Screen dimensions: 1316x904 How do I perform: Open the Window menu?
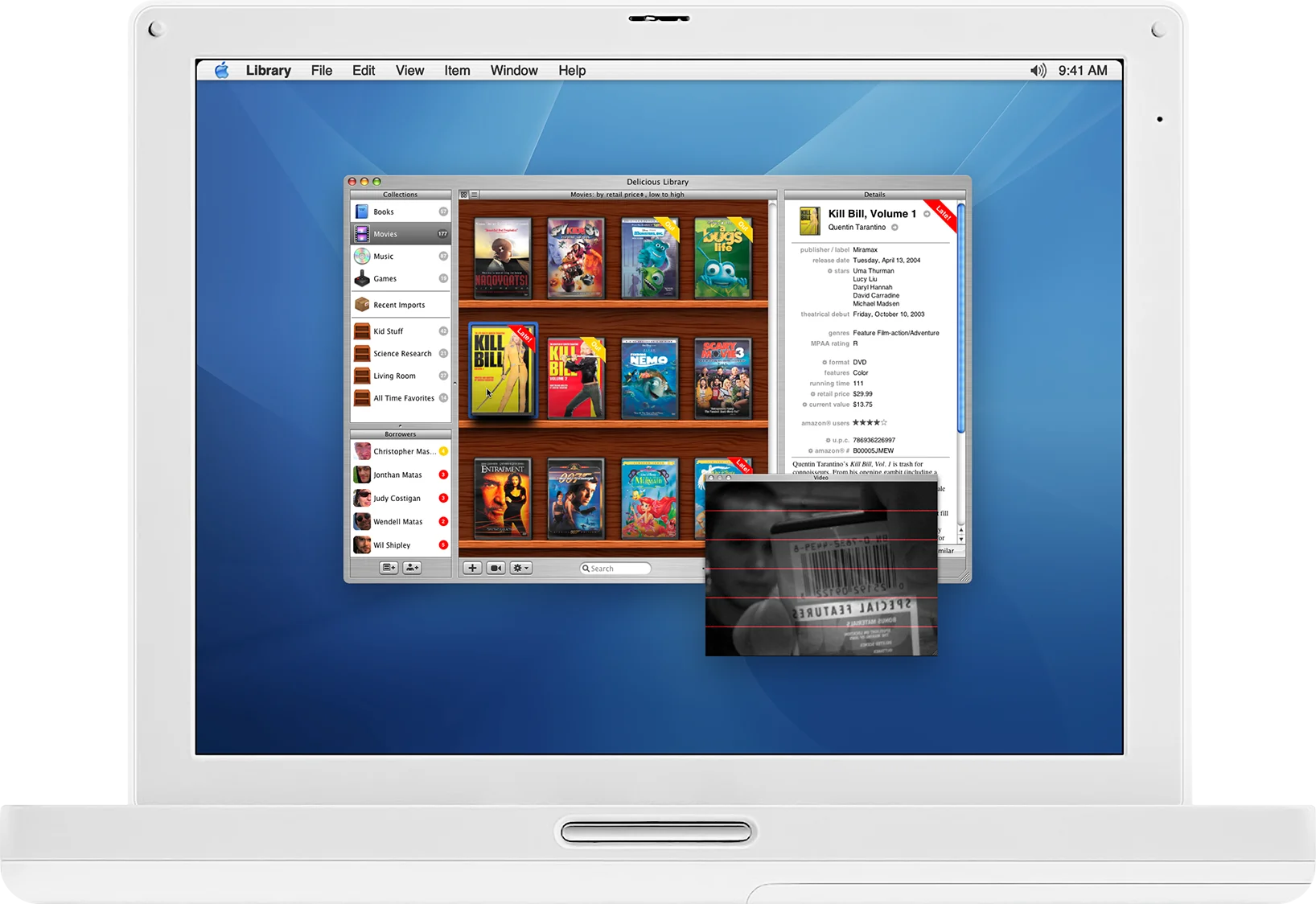(515, 71)
